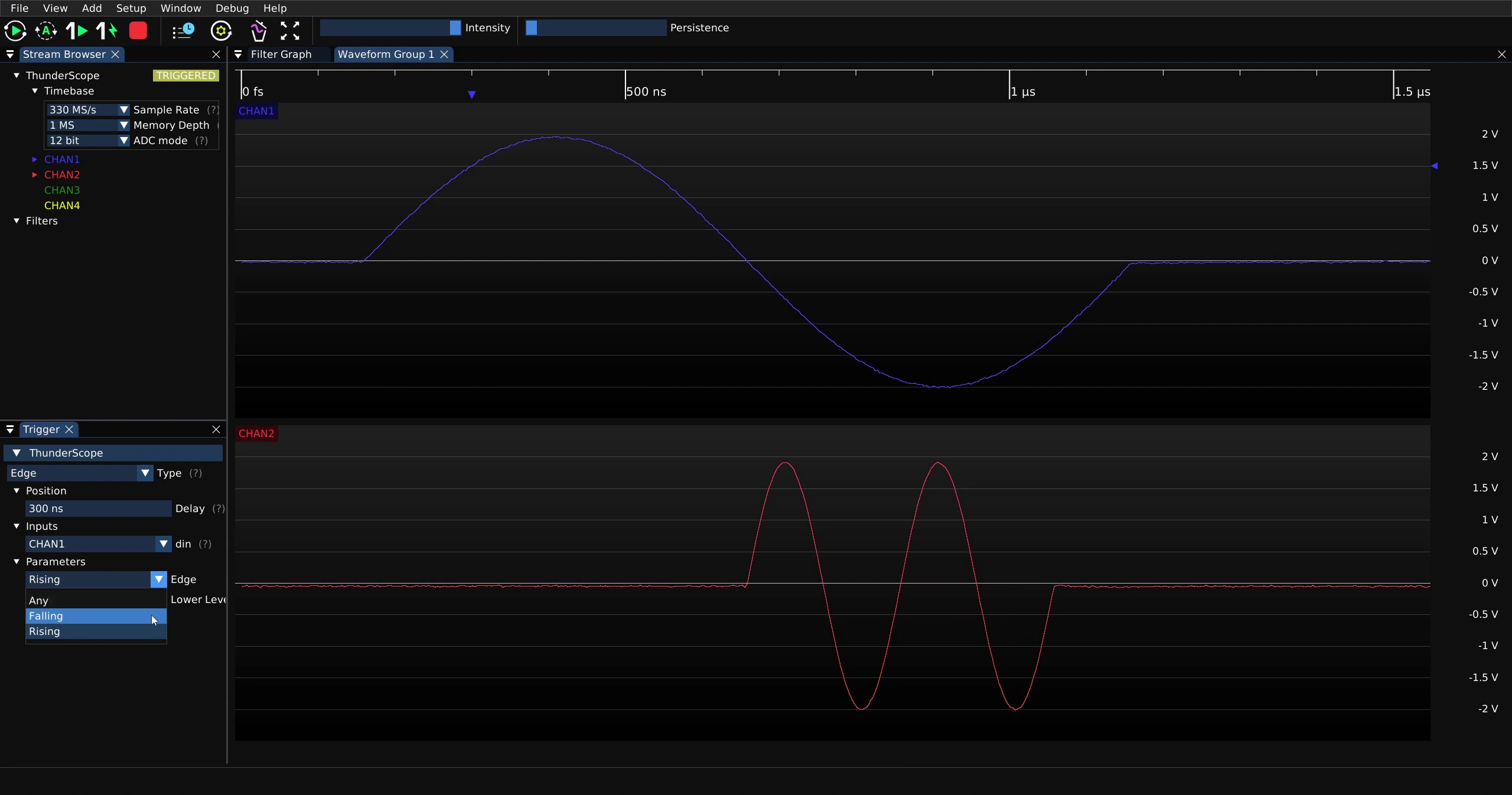This screenshot has width=1512, height=795.
Task: Start auto-trigger acquisition
Action: [x=46, y=31]
